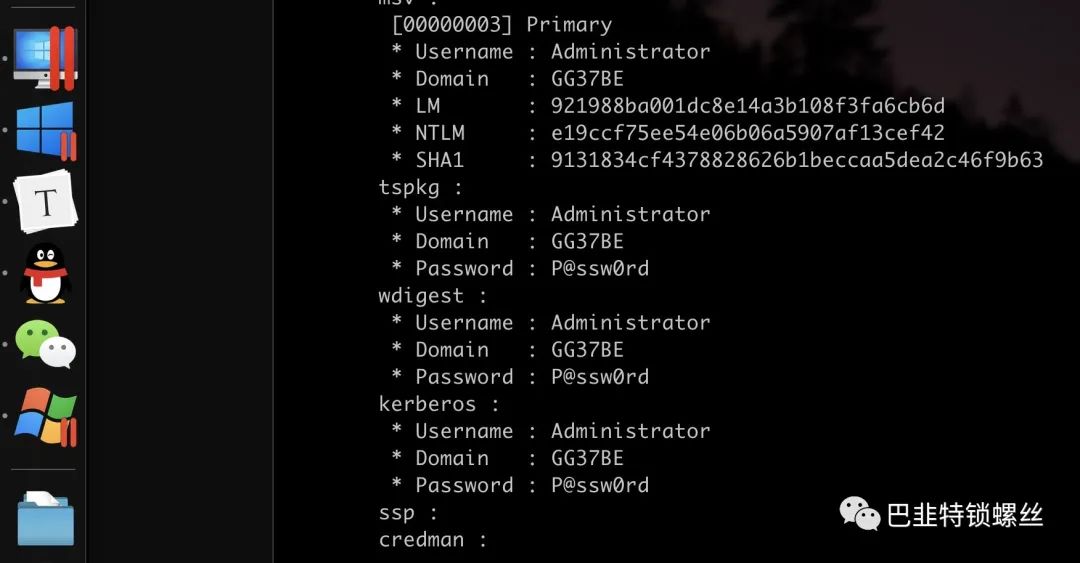
Task: Click the watermark account name text
Action: tap(965, 515)
